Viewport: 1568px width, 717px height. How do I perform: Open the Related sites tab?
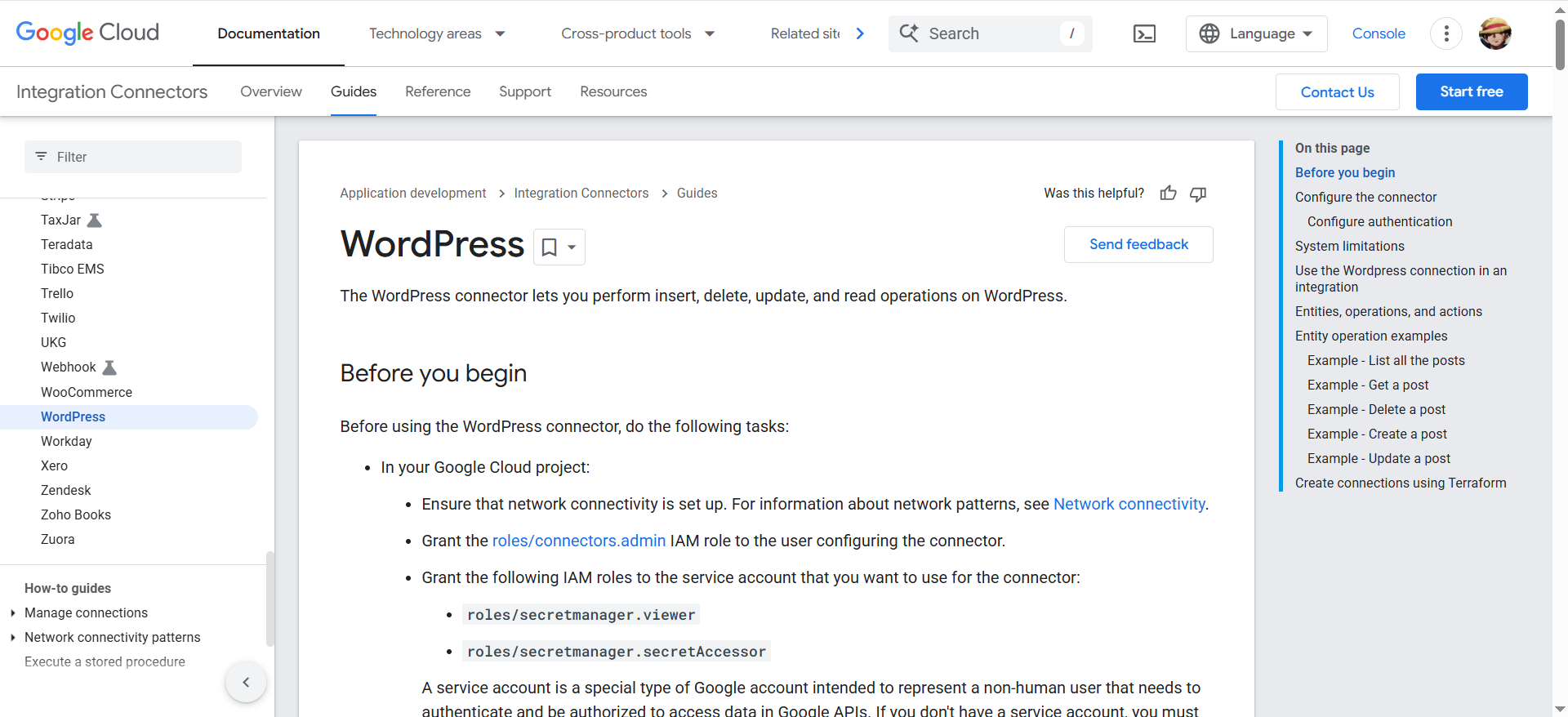click(x=805, y=33)
